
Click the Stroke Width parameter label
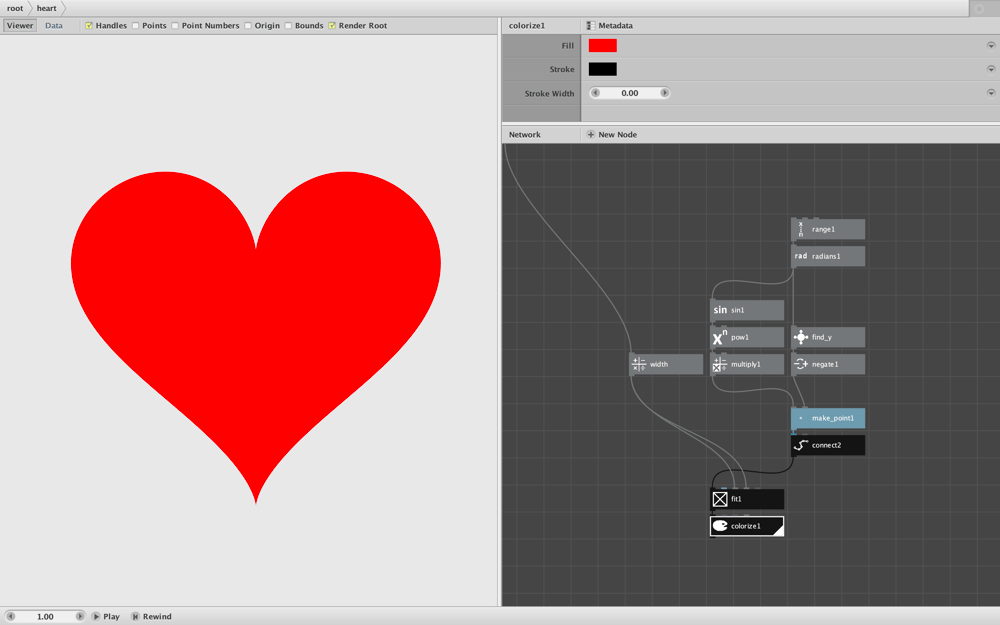[x=549, y=93]
